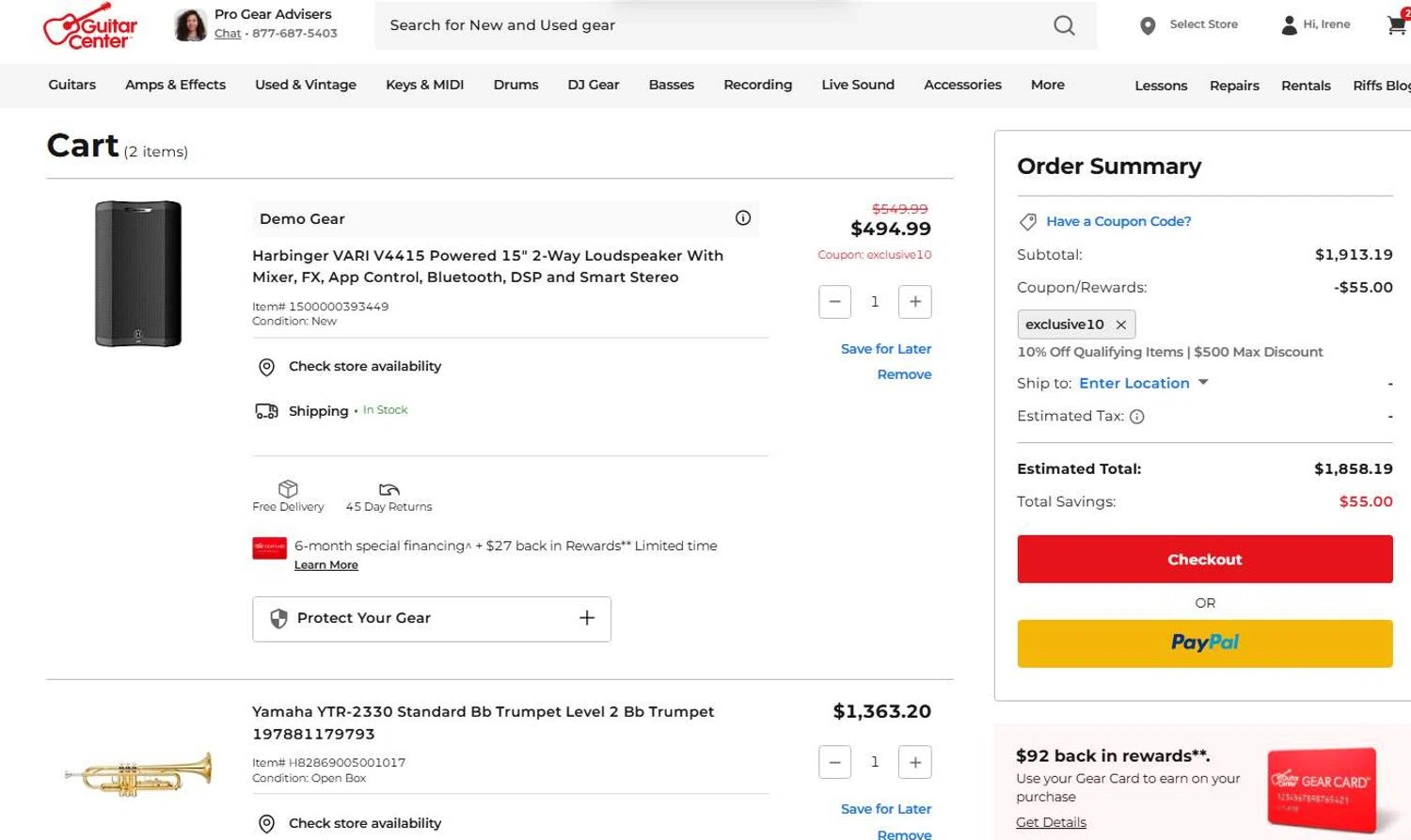1411x840 pixels.
Task: Click the Free Delivery box icon
Action: [x=288, y=488]
